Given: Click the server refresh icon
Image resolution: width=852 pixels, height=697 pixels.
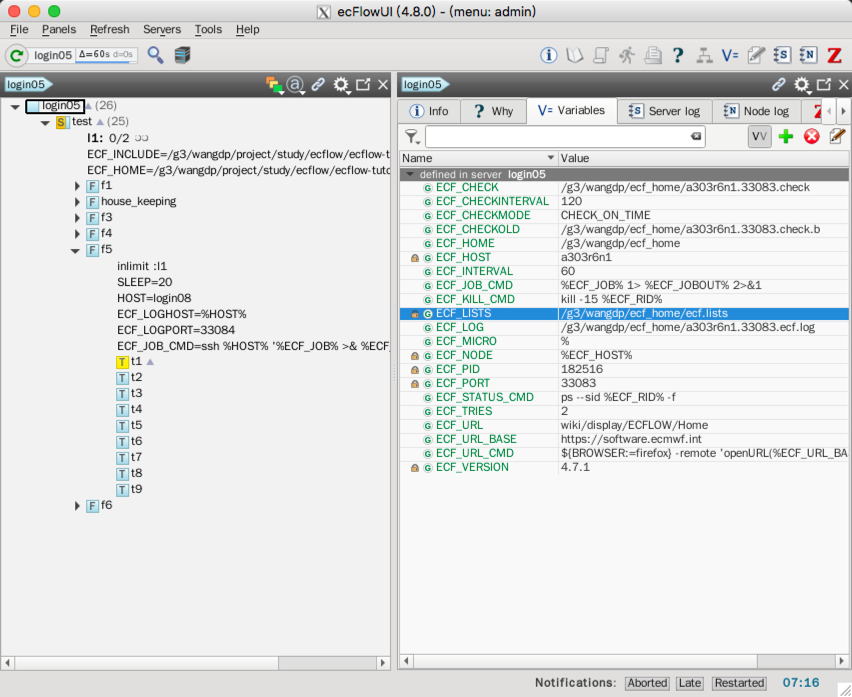Looking at the screenshot, I should 17,55.
